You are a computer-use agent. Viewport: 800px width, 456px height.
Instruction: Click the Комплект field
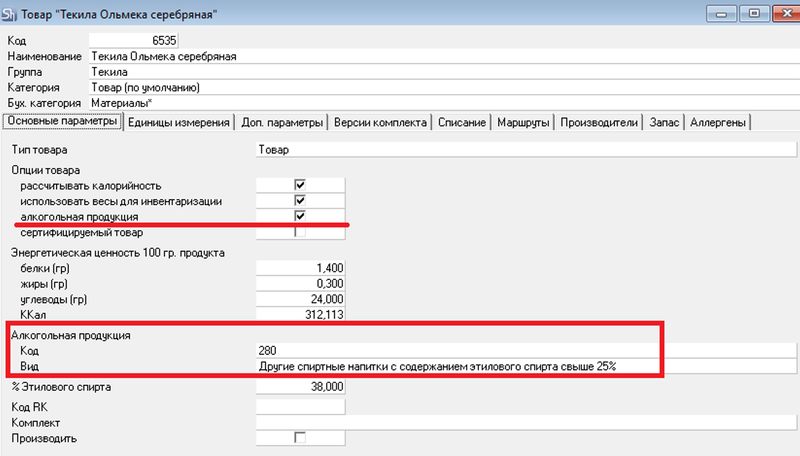(x=526, y=422)
